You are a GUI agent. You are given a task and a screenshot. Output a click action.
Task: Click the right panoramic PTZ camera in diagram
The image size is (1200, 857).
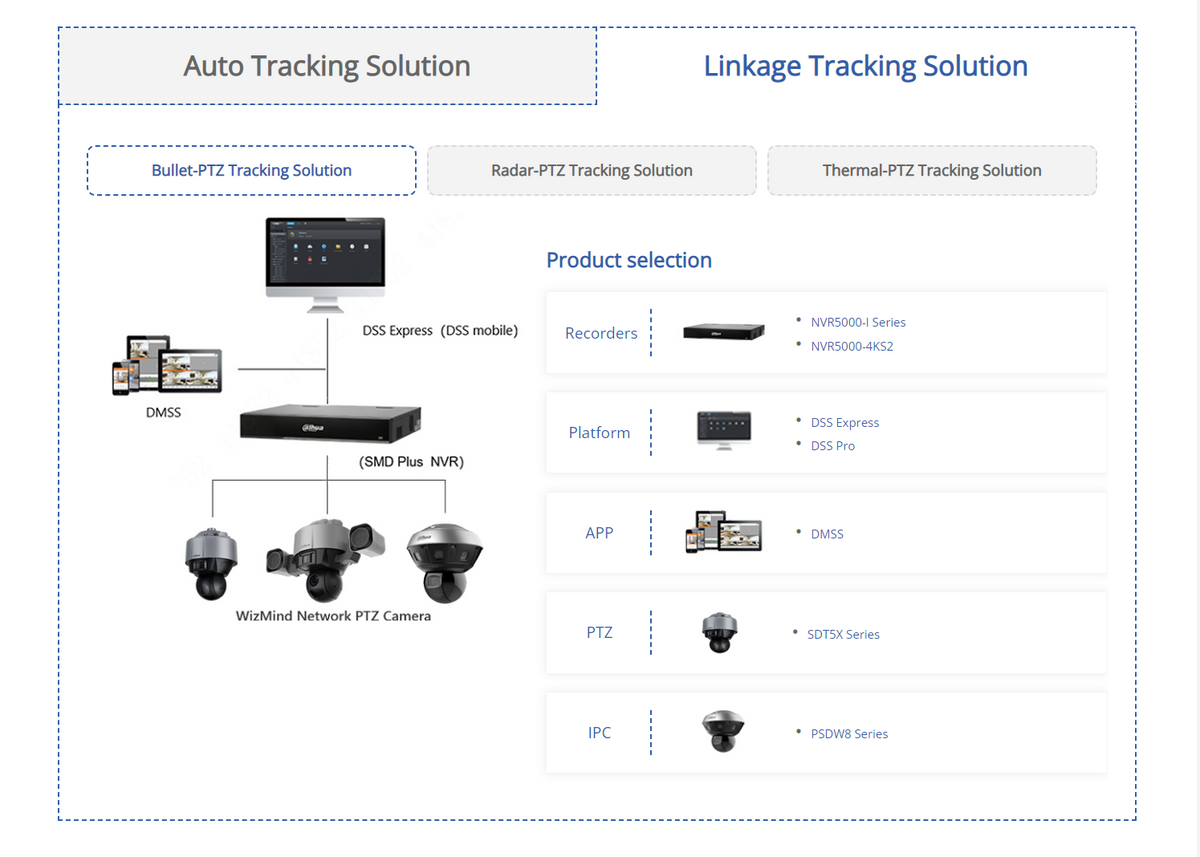pyautogui.click(x=444, y=562)
